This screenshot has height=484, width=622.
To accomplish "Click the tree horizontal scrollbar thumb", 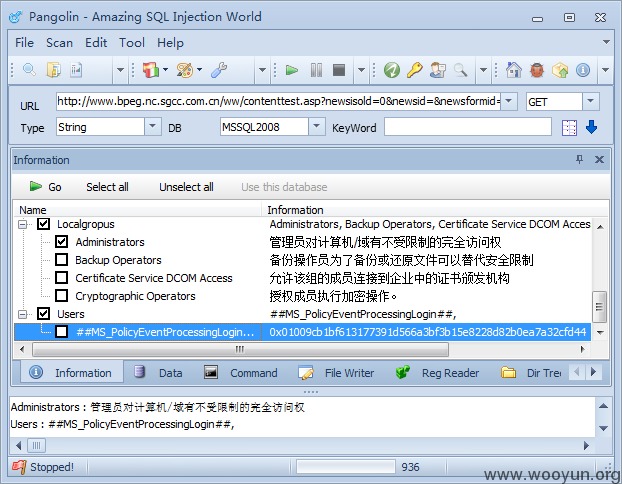I will click(x=240, y=350).
